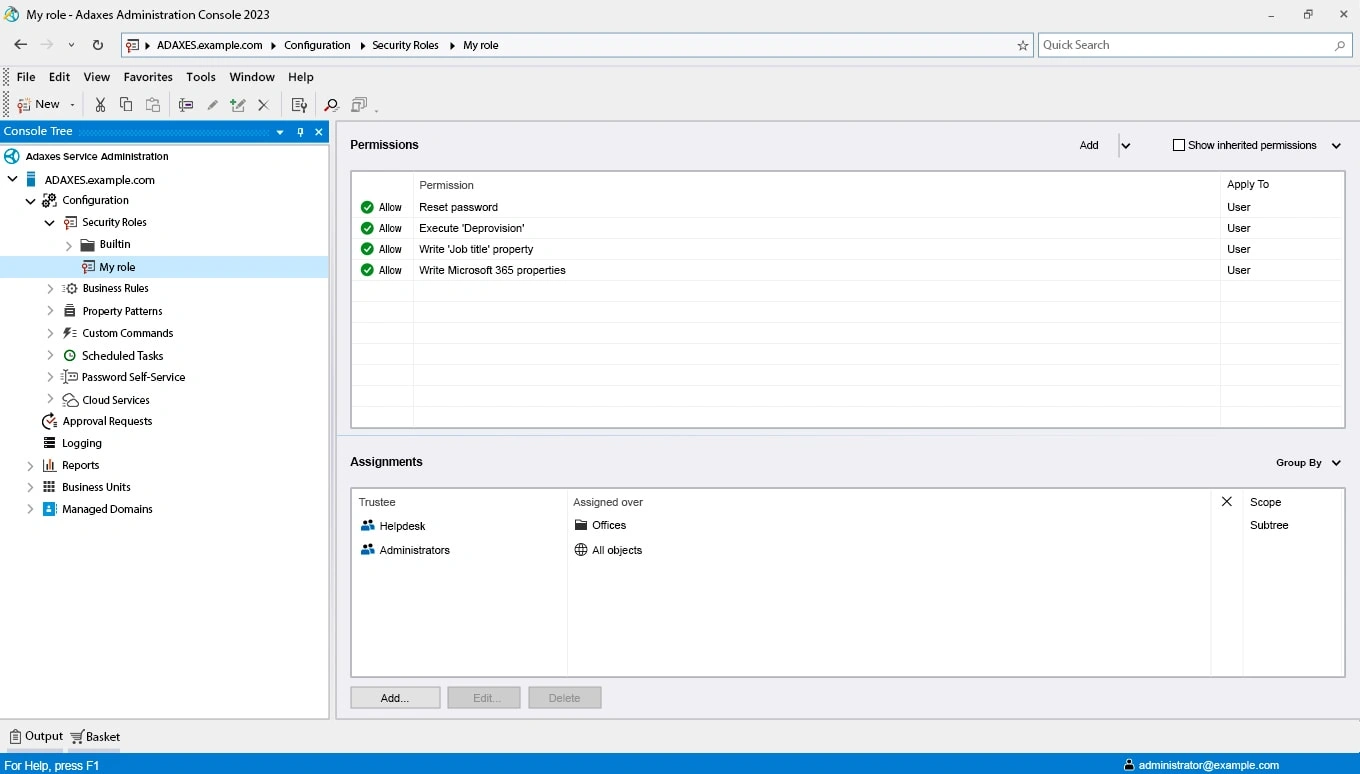Image resolution: width=1360 pixels, height=774 pixels.
Task: Click the Copy icon in toolbar
Action: [126, 105]
